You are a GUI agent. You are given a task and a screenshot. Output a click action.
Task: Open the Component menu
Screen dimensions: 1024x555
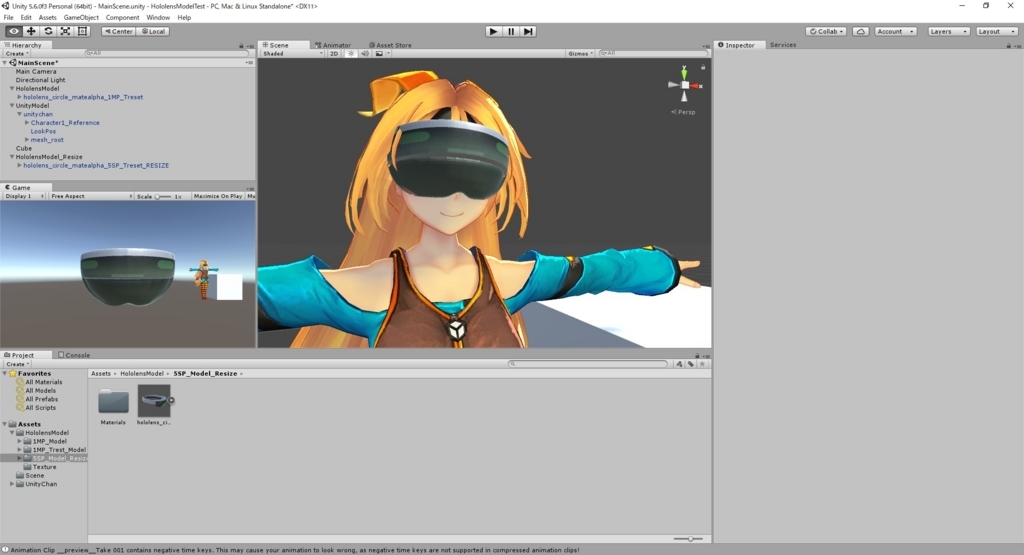click(x=122, y=18)
